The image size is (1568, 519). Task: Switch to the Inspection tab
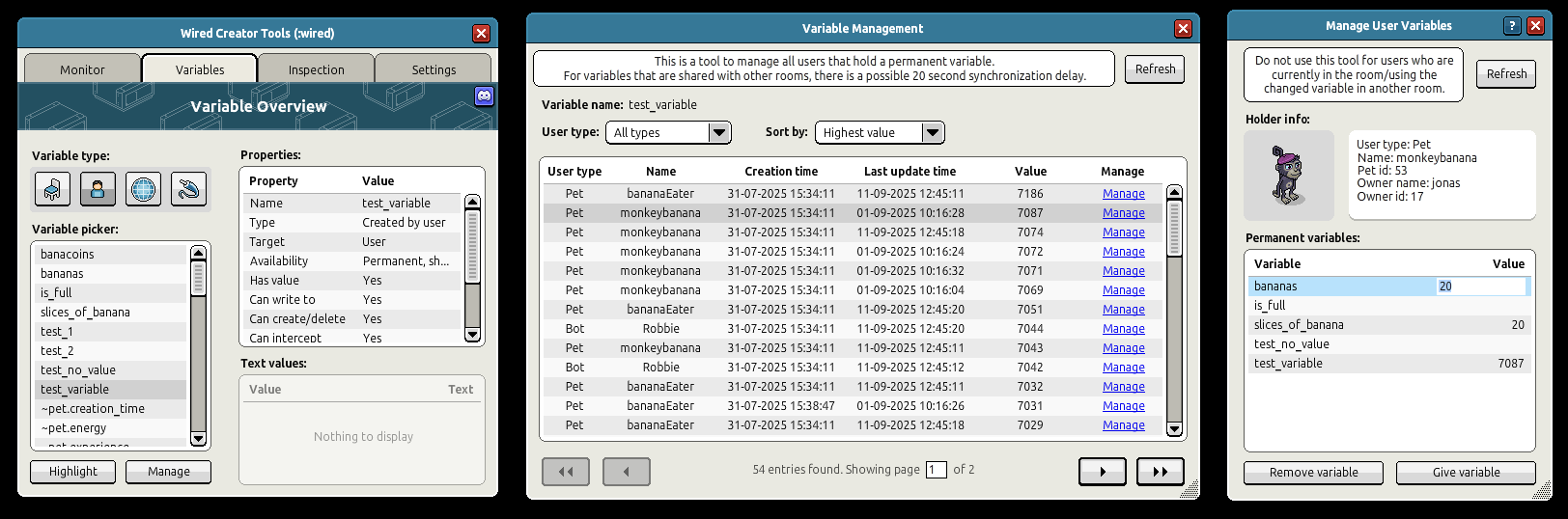coord(316,69)
